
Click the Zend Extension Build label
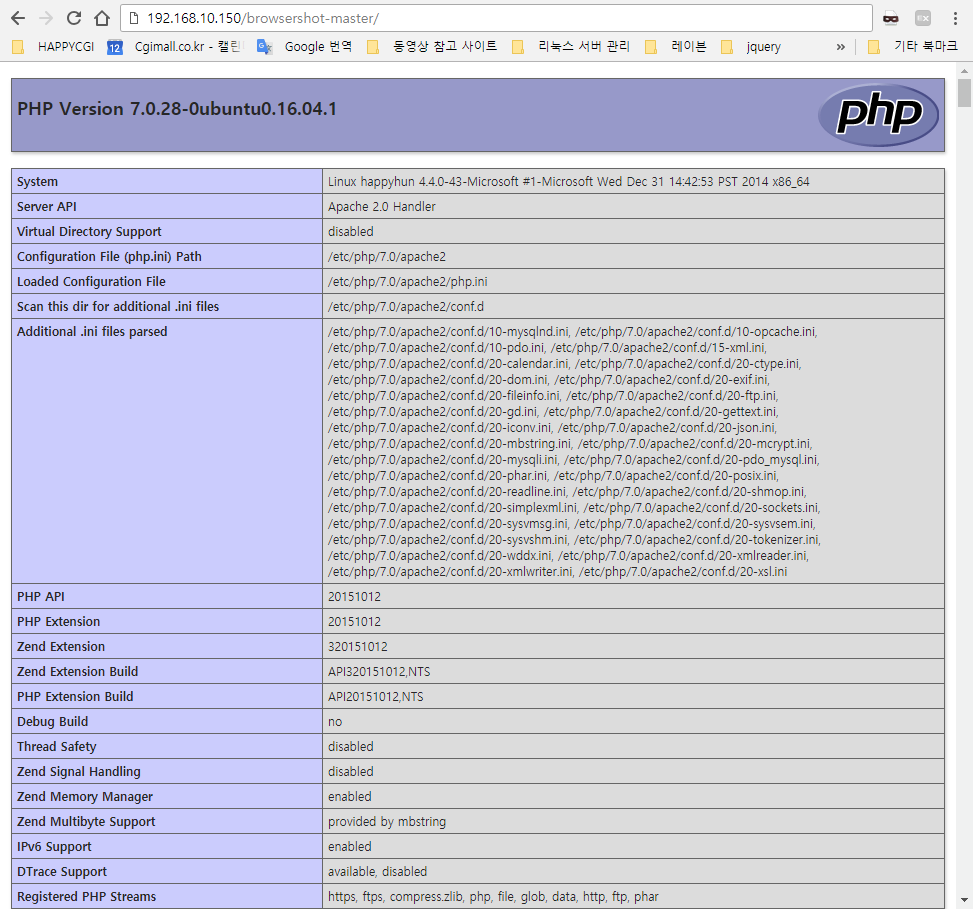tap(78, 671)
